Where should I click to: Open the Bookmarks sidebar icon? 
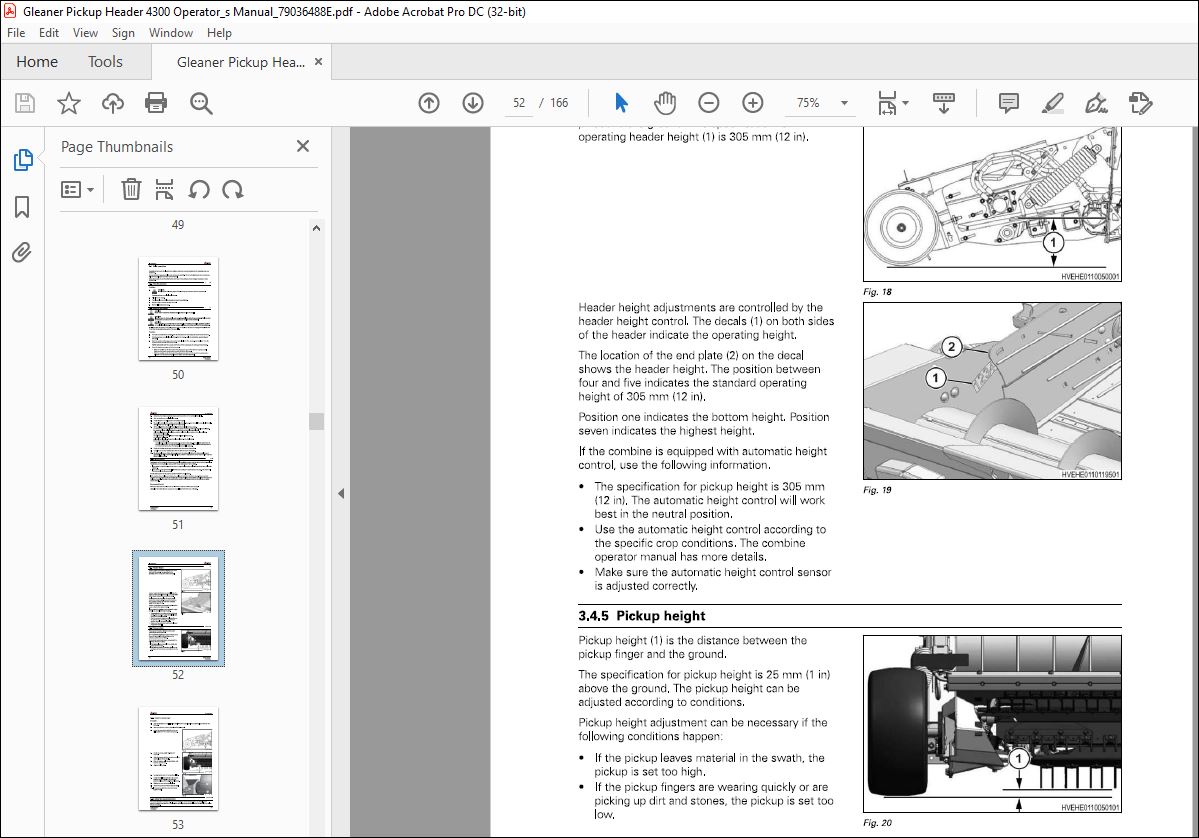point(22,206)
